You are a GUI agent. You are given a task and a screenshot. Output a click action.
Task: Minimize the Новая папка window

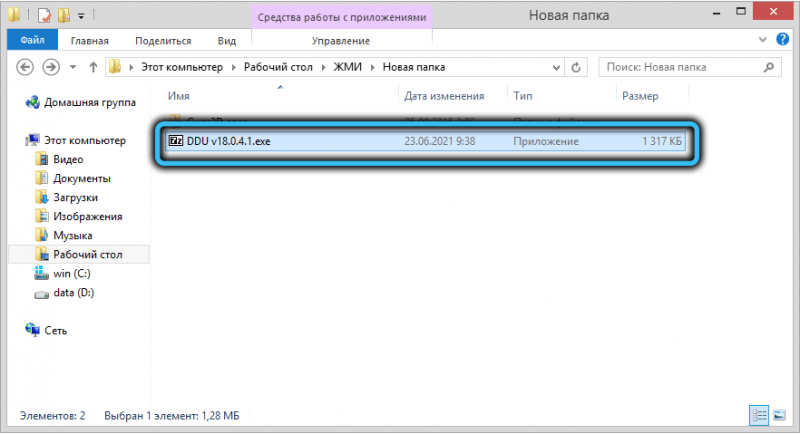point(716,13)
